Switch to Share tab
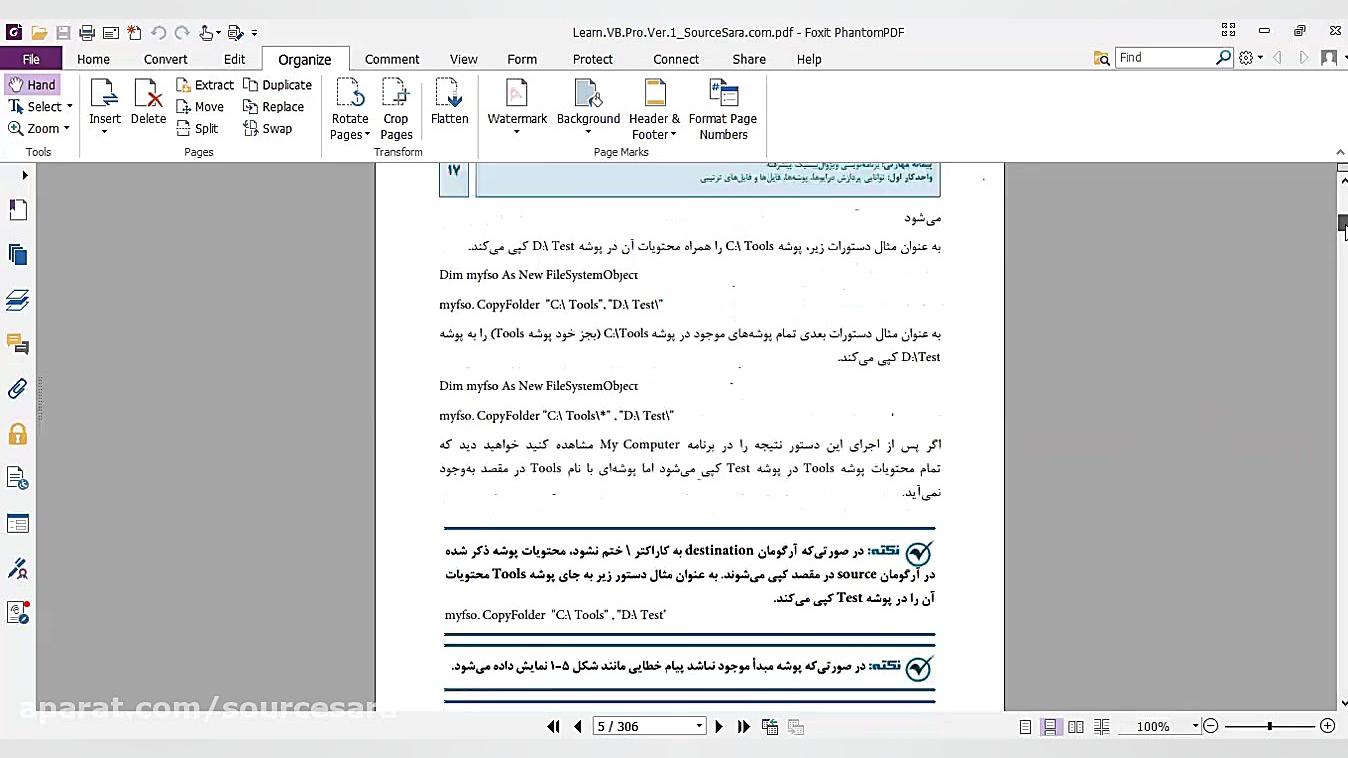Viewport: 1348px width, 758px height. (x=749, y=59)
